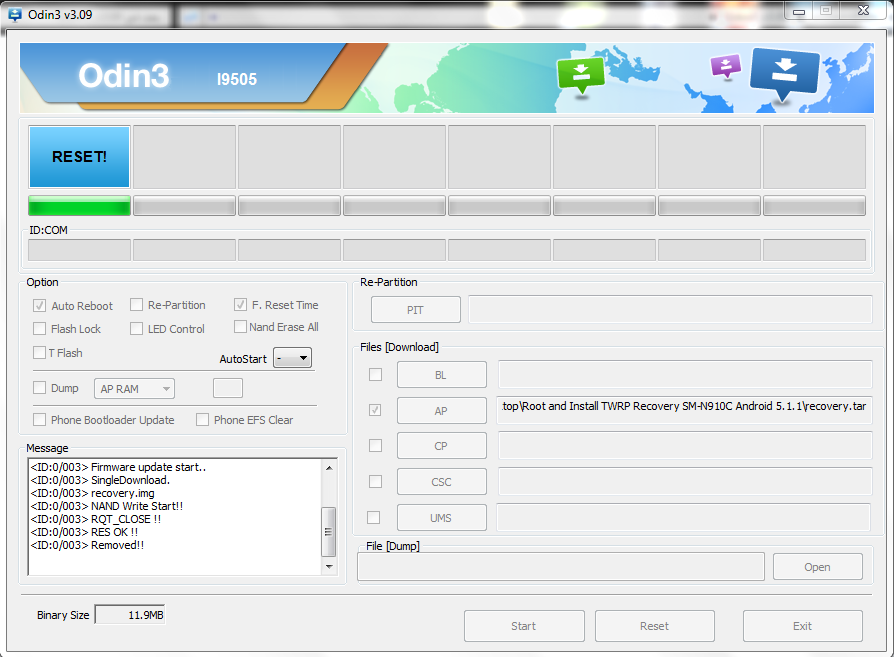
Task: Click the CSC file button
Action: 442,482
